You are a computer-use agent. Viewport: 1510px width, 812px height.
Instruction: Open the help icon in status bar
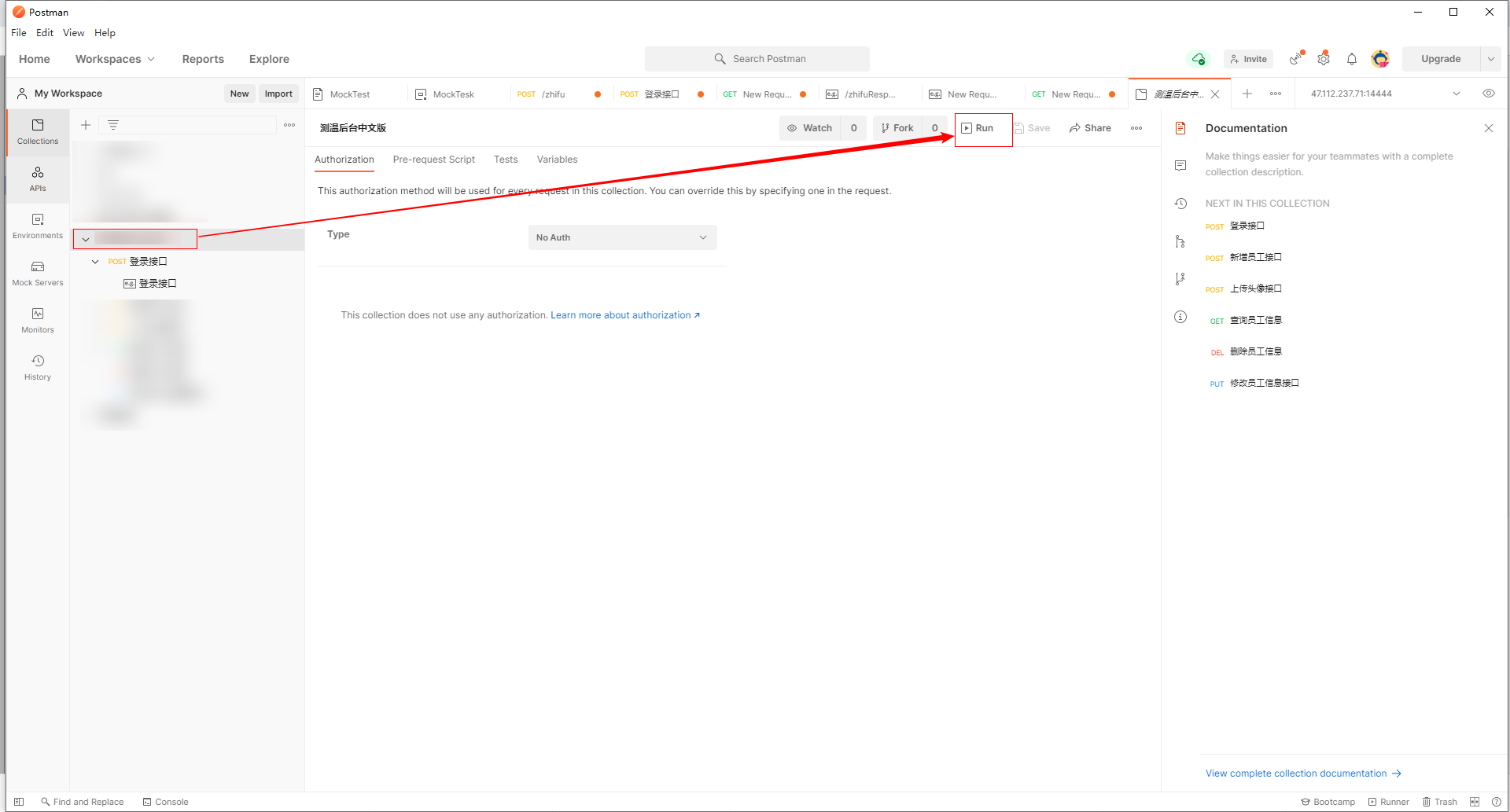point(1497,802)
